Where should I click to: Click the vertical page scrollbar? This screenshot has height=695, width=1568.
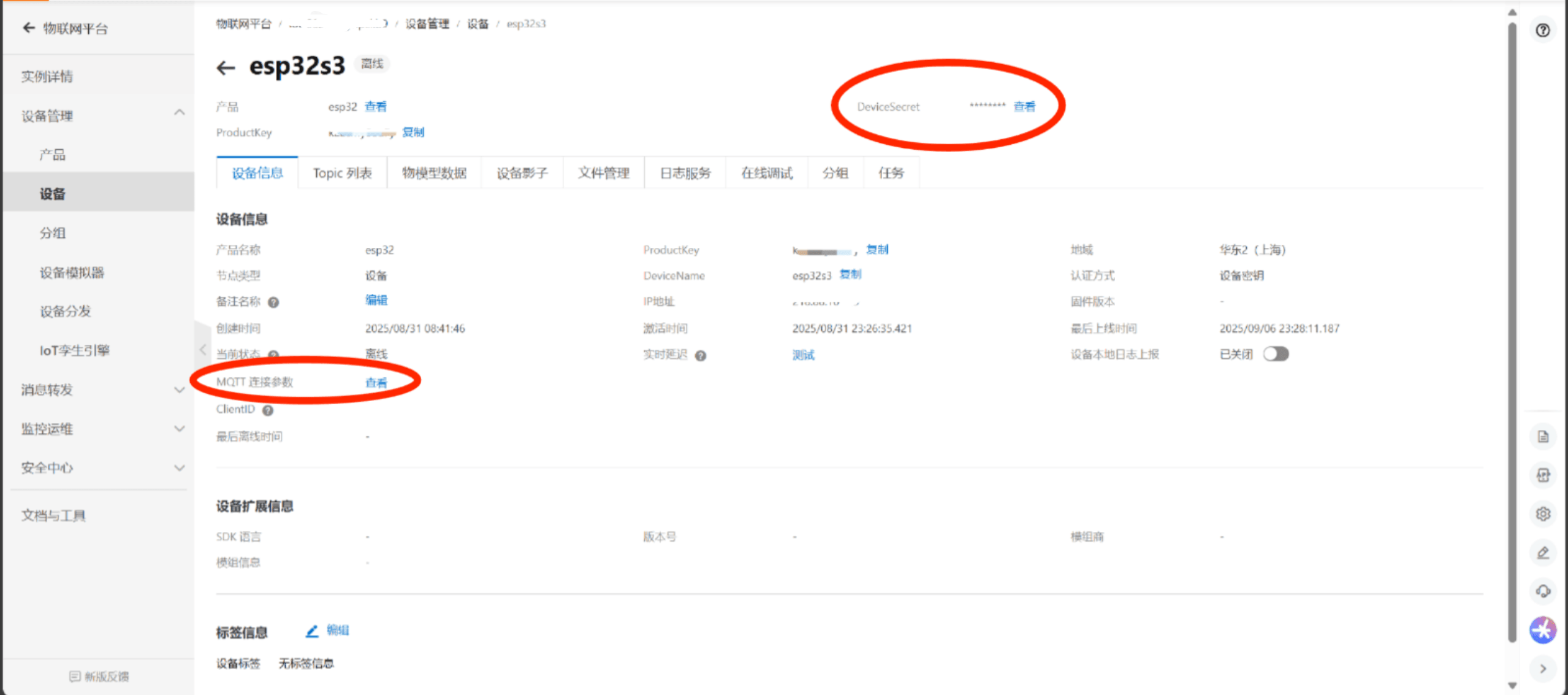(x=1512, y=331)
